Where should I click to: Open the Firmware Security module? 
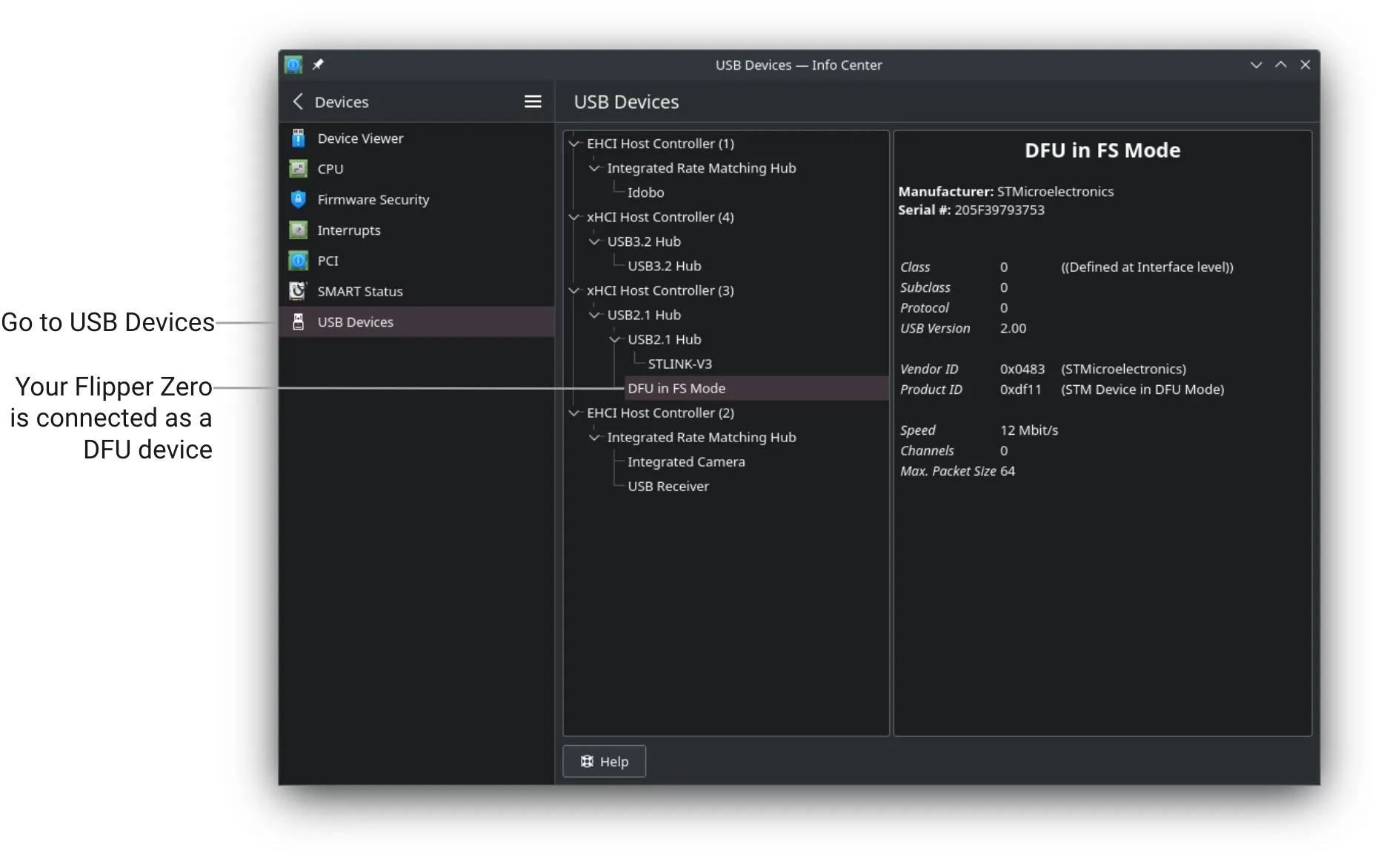coord(416,199)
